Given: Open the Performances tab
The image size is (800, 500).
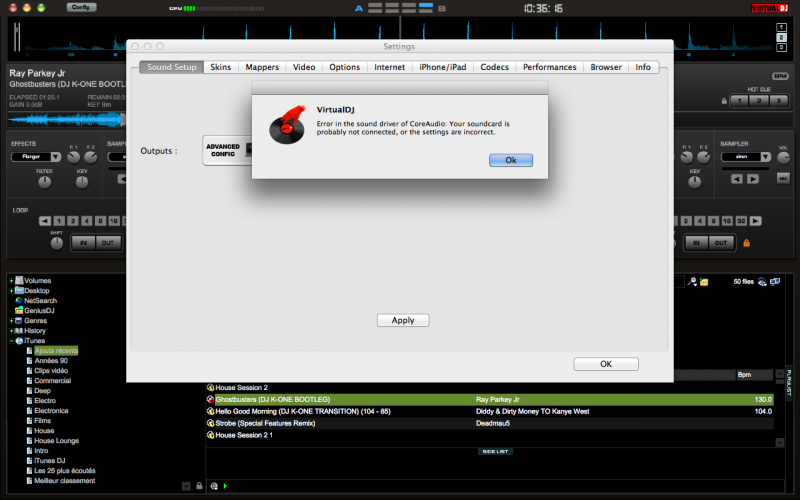Looking at the screenshot, I should pos(549,67).
